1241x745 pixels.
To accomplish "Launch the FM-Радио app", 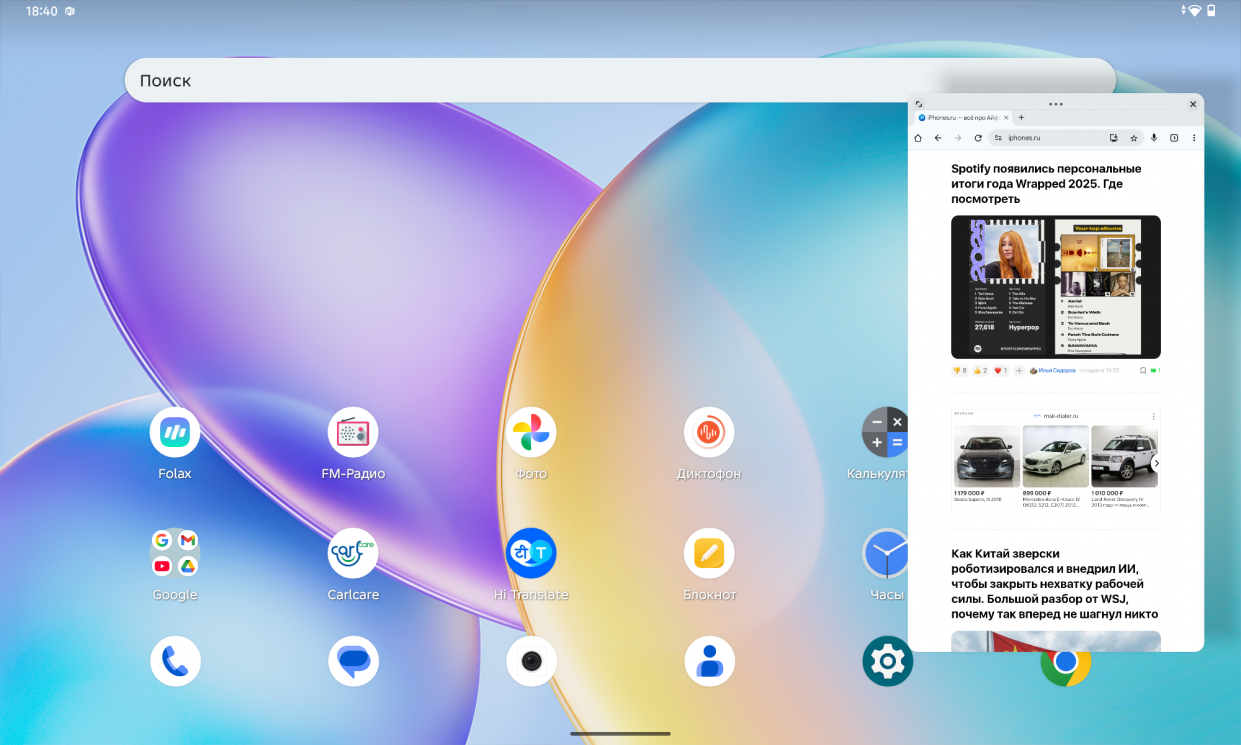I will click(353, 432).
